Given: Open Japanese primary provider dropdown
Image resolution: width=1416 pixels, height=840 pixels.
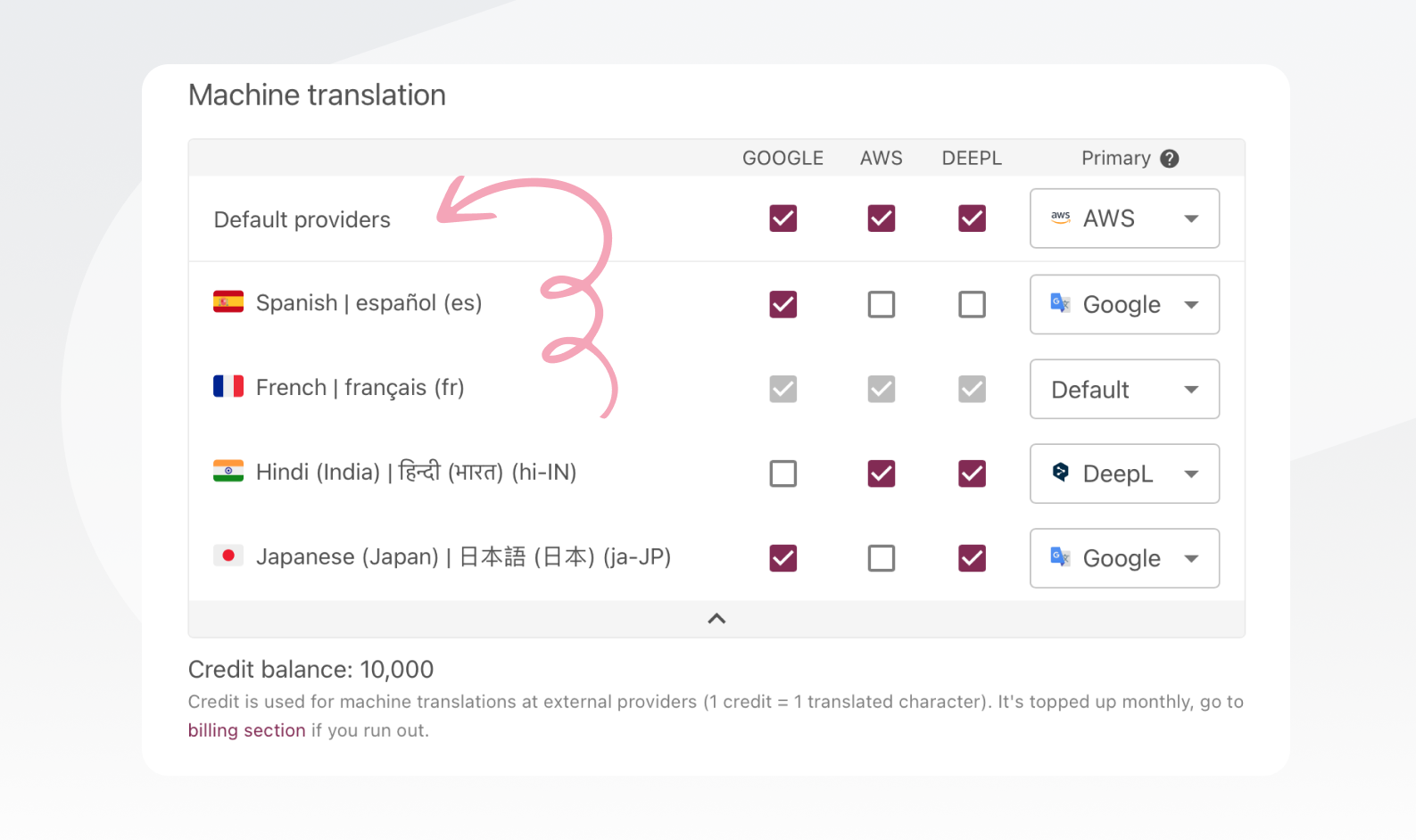Looking at the screenshot, I should pos(1123,558).
